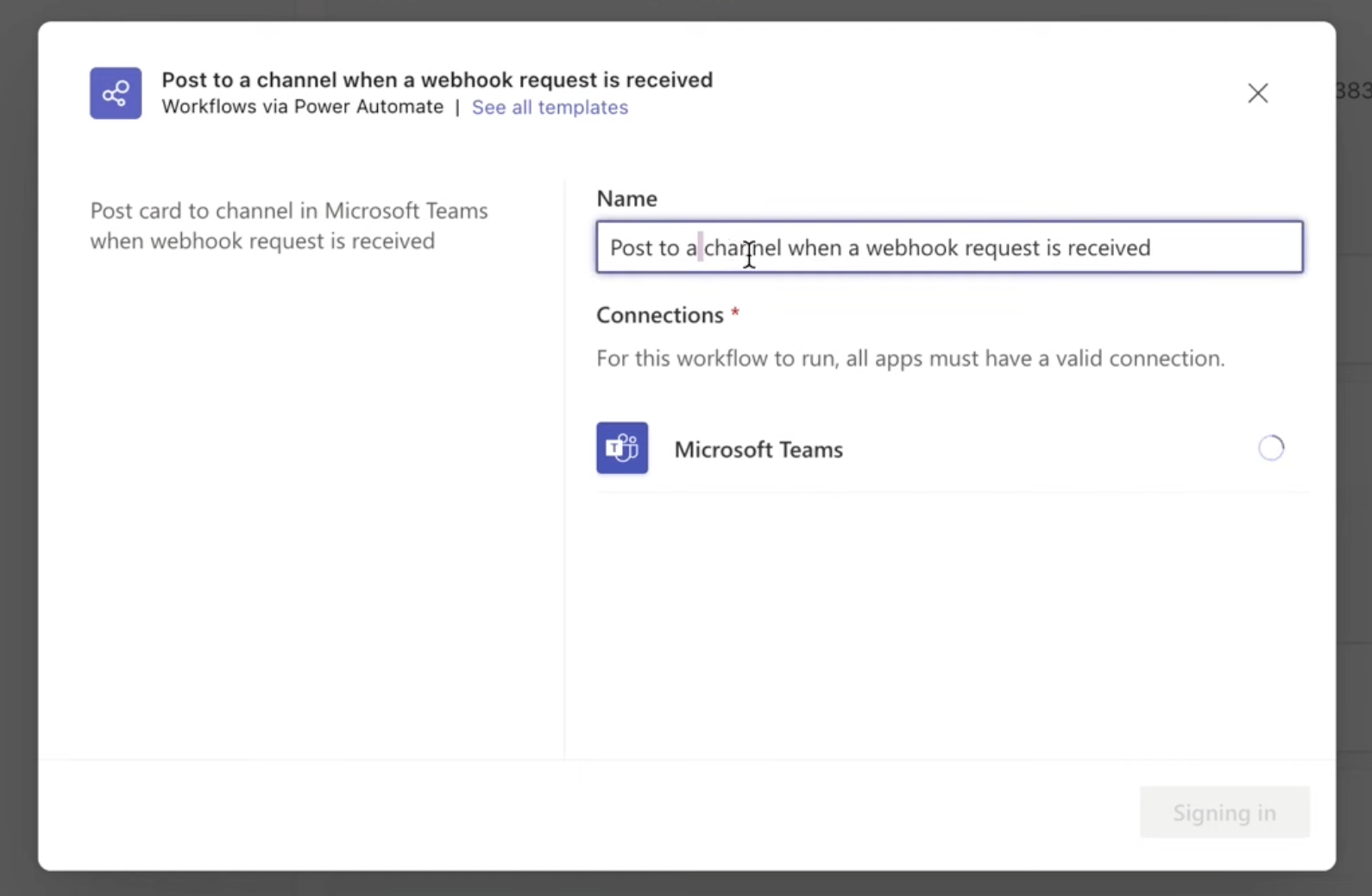Image resolution: width=1372 pixels, height=896 pixels.
Task: Click the Post card to channel description
Action: point(288,225)
